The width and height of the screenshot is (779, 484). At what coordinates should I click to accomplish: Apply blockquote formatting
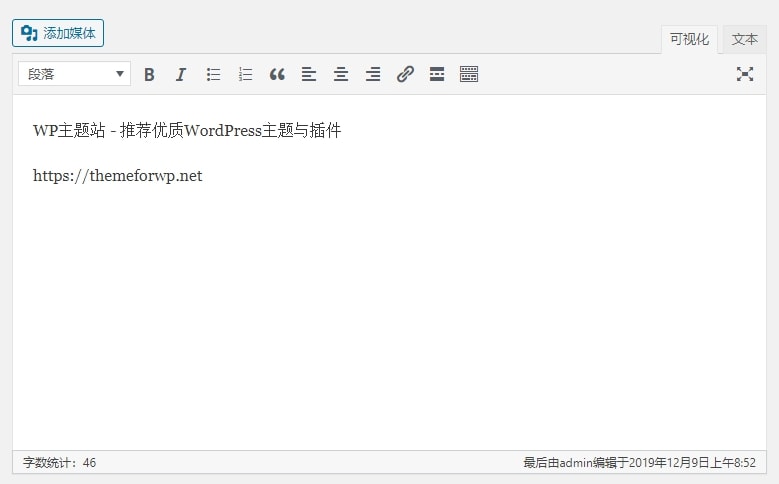277,74
